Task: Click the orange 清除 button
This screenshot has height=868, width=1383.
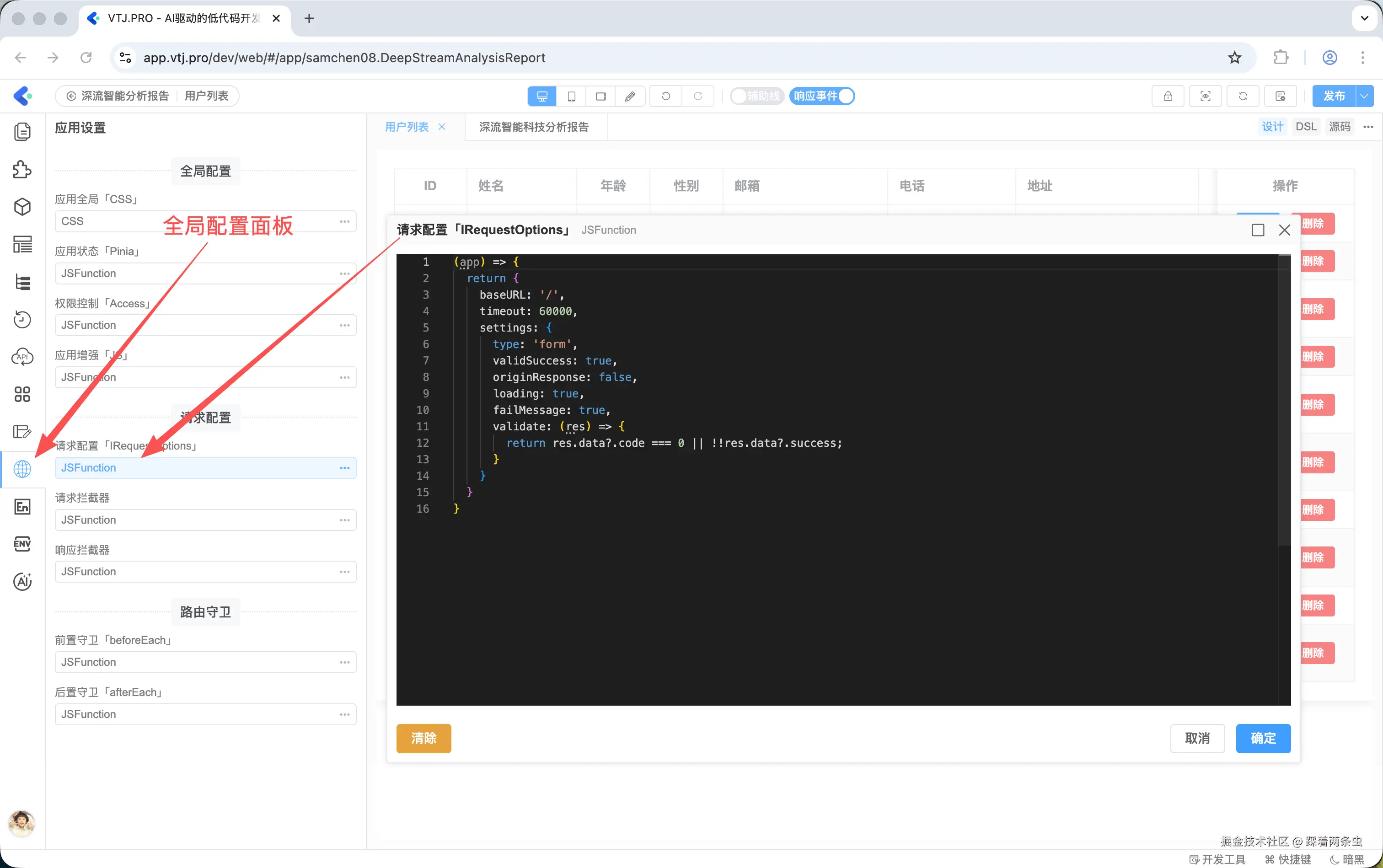Action: (423, 738)
